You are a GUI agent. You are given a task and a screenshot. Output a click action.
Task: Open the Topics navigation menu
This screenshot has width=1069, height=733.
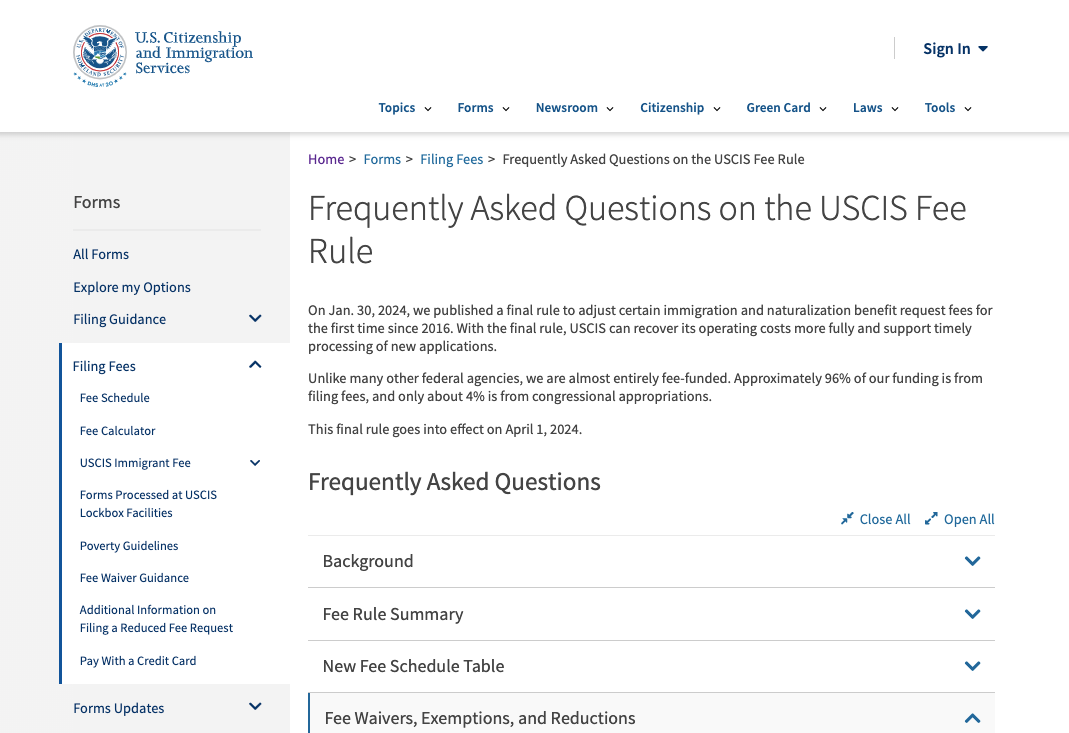(405, 108)
